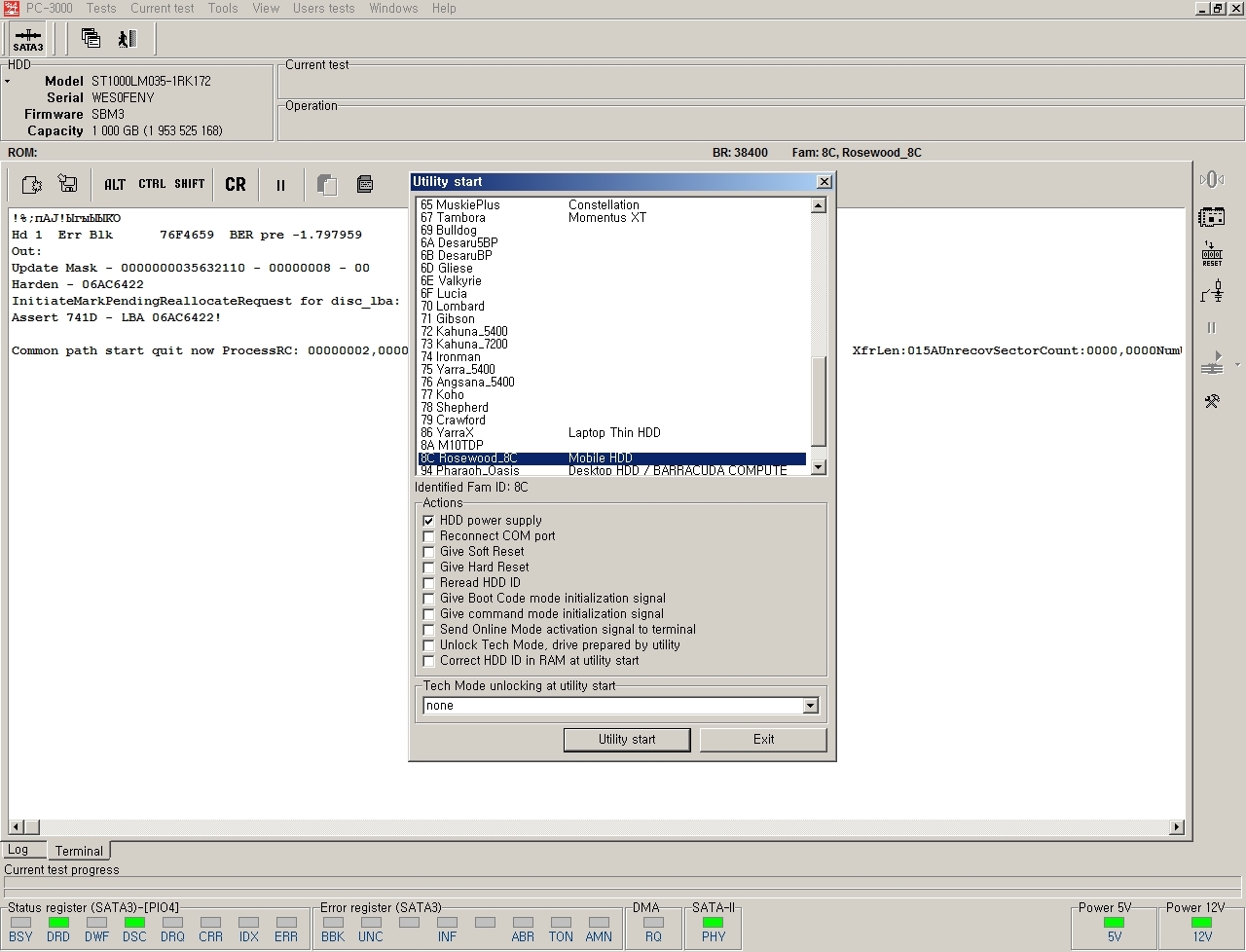Click terminal horizontal scrollbar right arrow
Screen dimensions: 1246x952
(x=1177, y=827)
